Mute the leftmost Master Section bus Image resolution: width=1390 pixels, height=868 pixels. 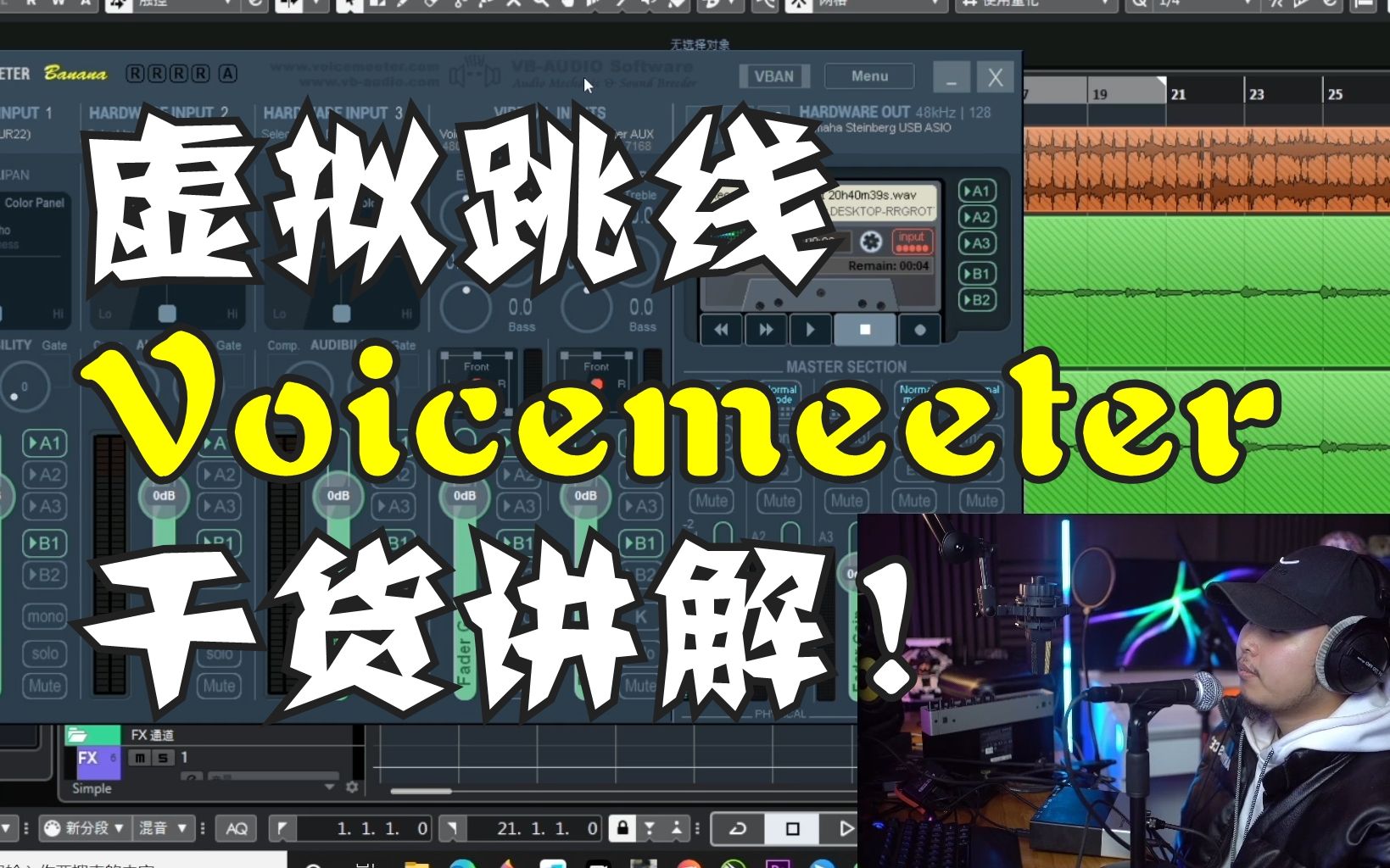(x=711, y=501)
